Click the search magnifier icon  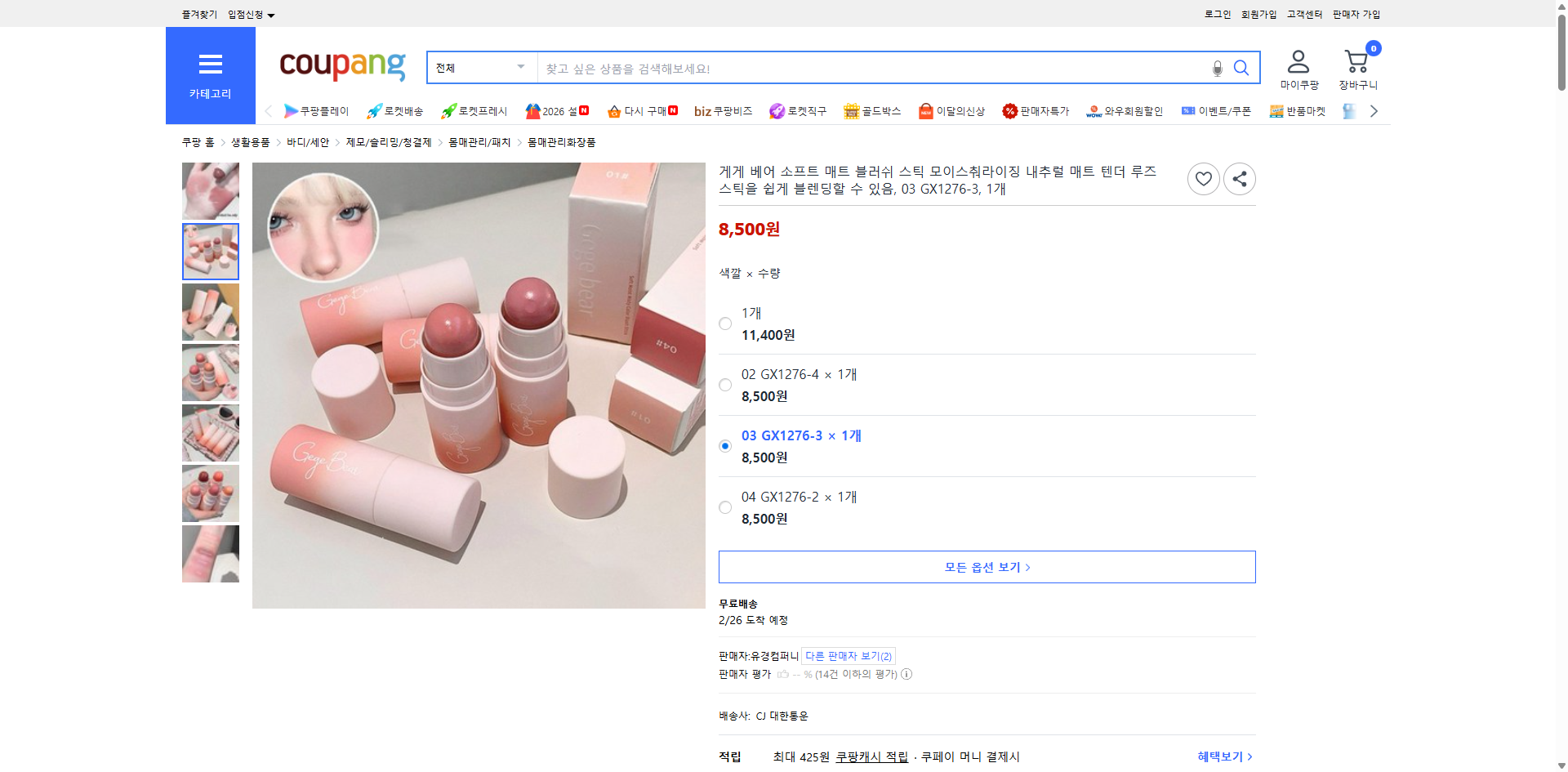(1241, 68)
